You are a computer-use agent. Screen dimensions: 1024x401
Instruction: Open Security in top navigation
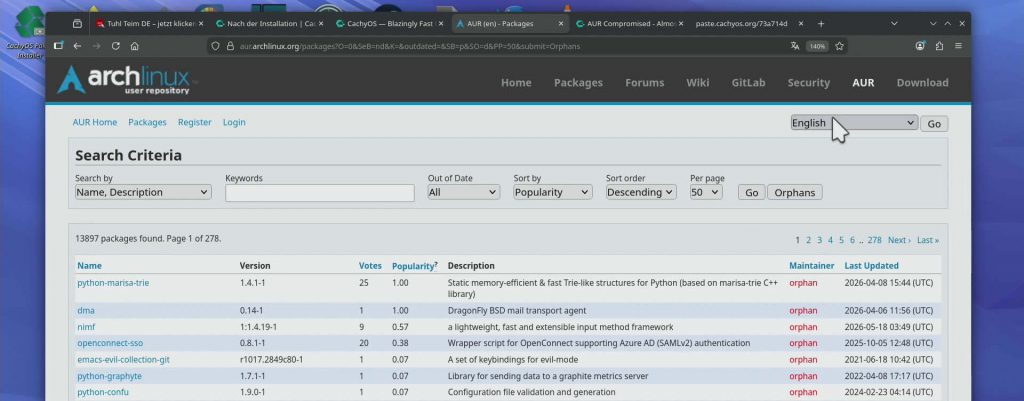point(808,82)
